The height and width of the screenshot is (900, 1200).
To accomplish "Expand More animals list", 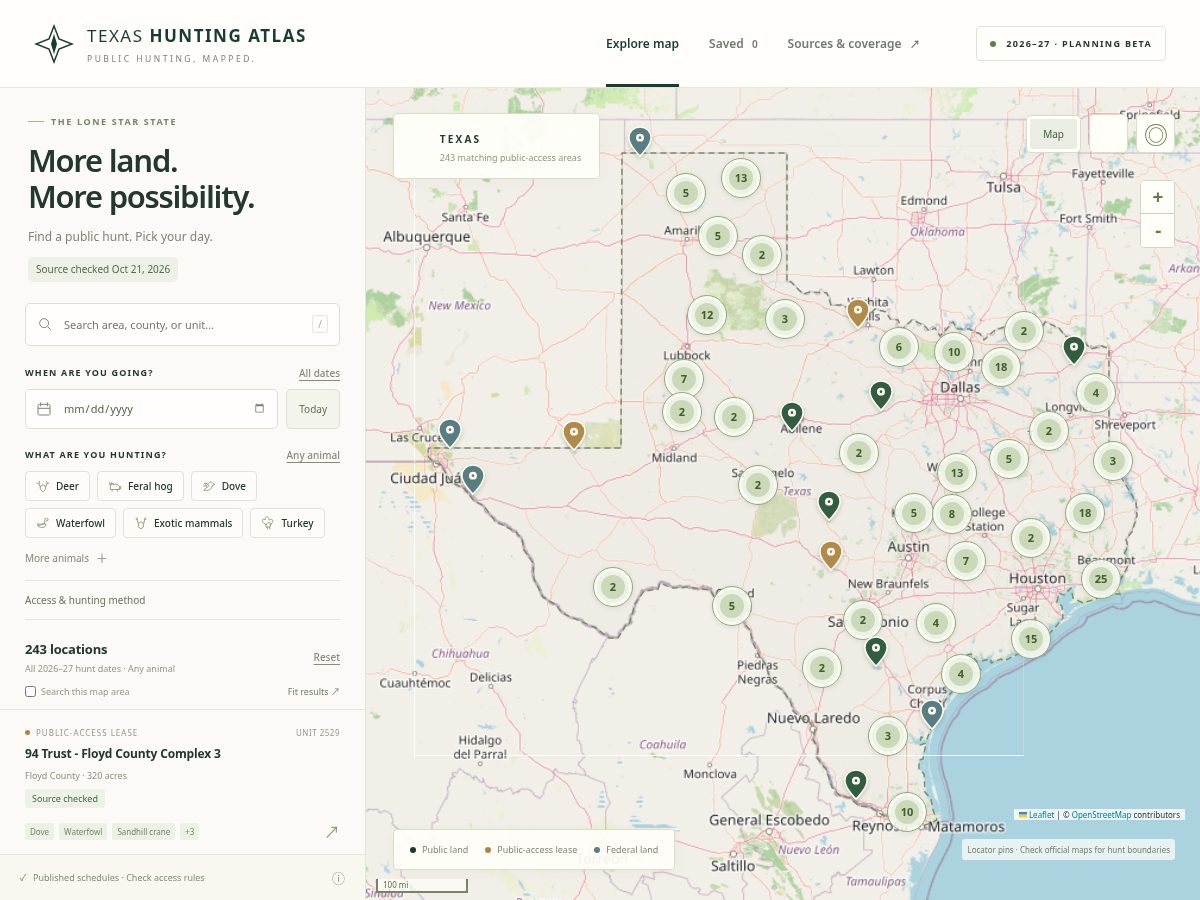I will (x=66, y=558).
